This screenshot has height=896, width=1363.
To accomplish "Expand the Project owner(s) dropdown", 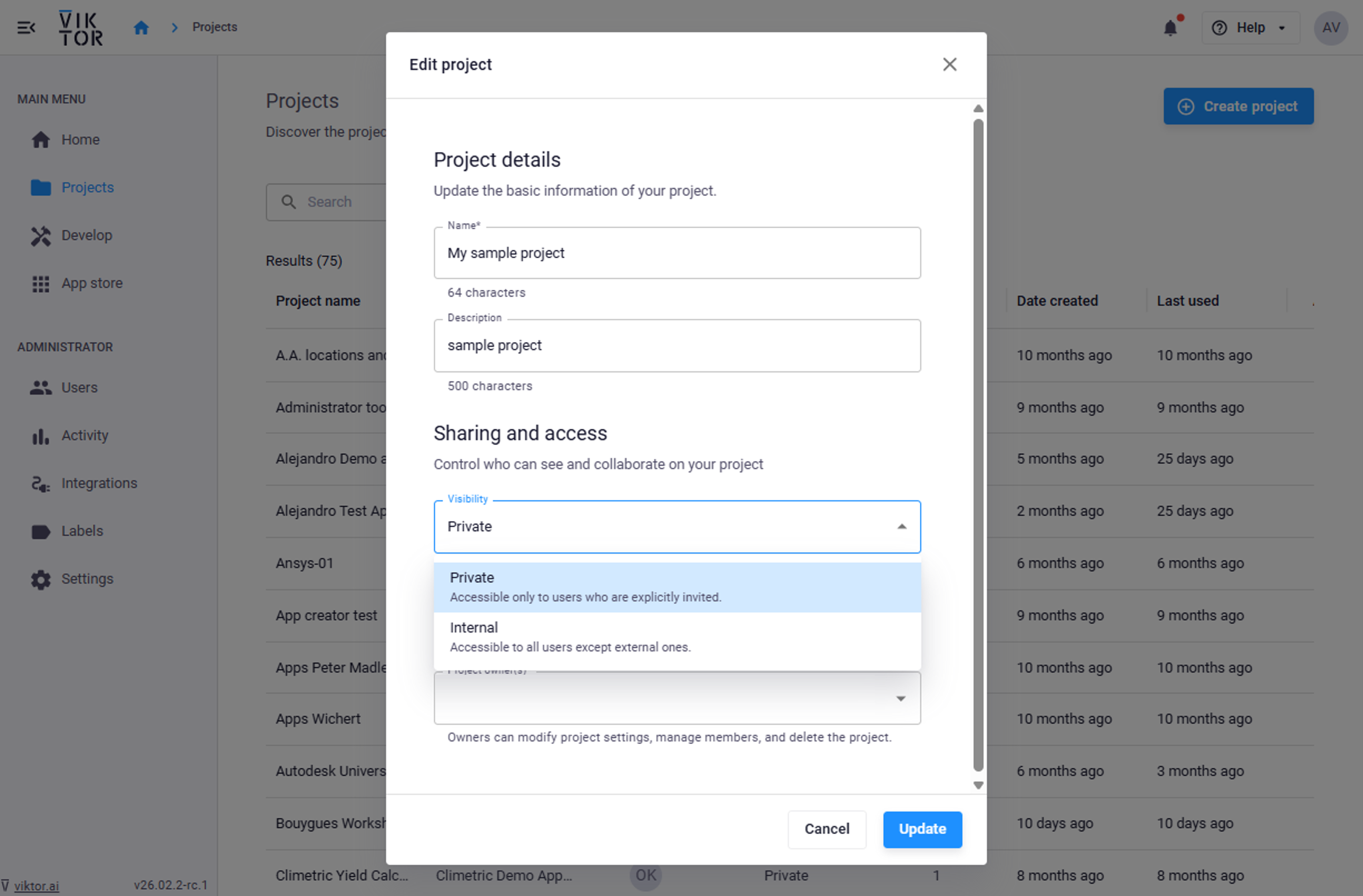I will [900, 699].
